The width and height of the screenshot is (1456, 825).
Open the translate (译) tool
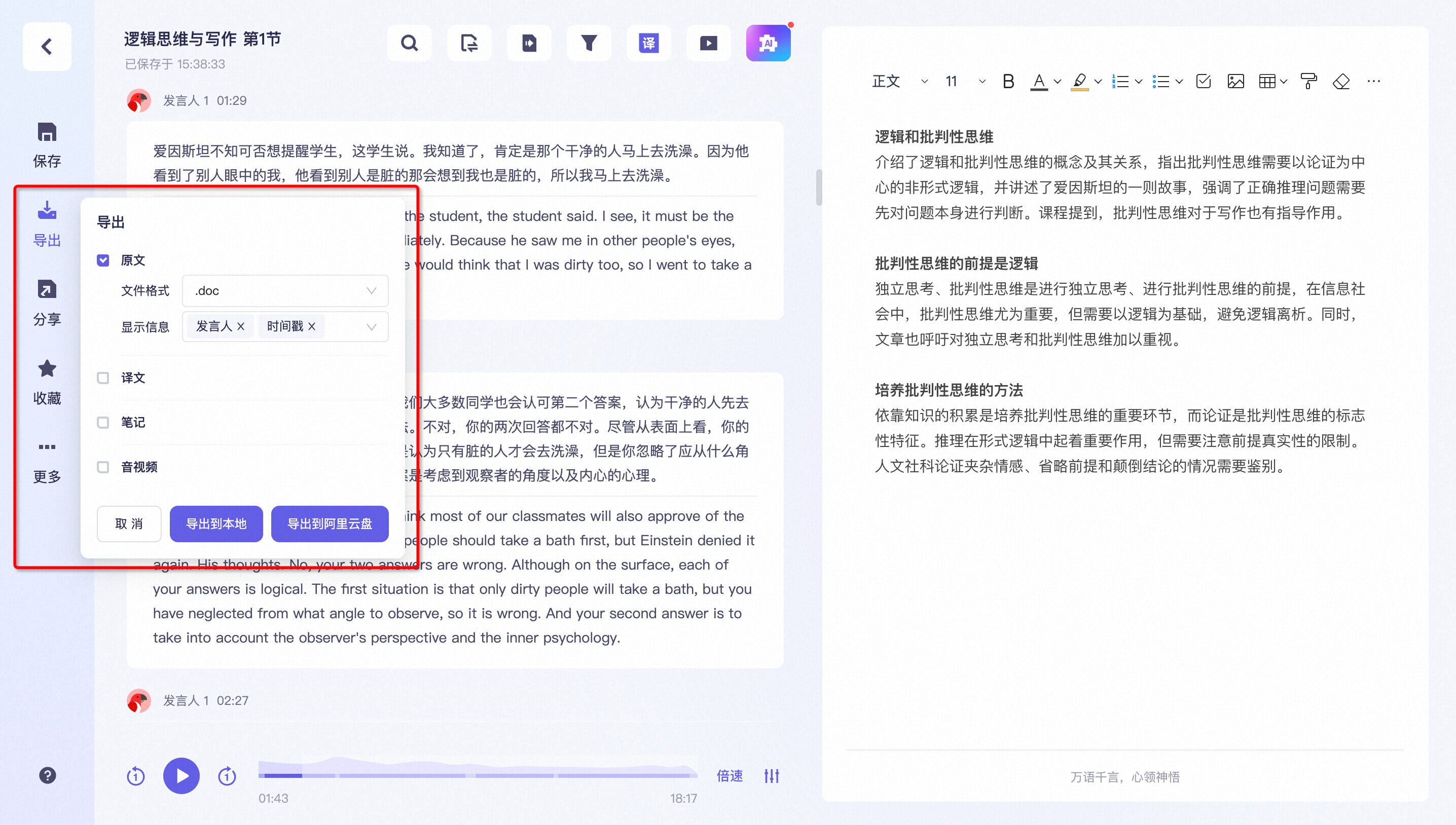(648, 43)
